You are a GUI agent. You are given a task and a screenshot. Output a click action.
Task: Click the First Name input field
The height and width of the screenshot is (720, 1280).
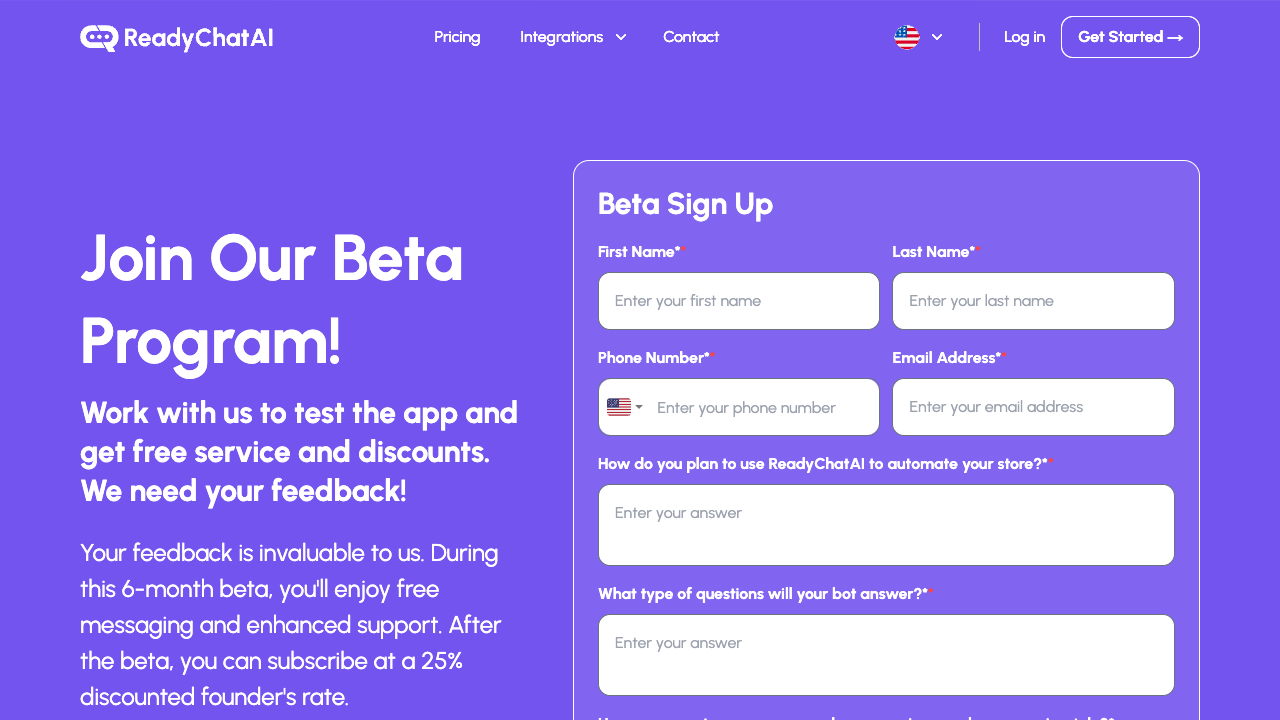tap(738, 301)
